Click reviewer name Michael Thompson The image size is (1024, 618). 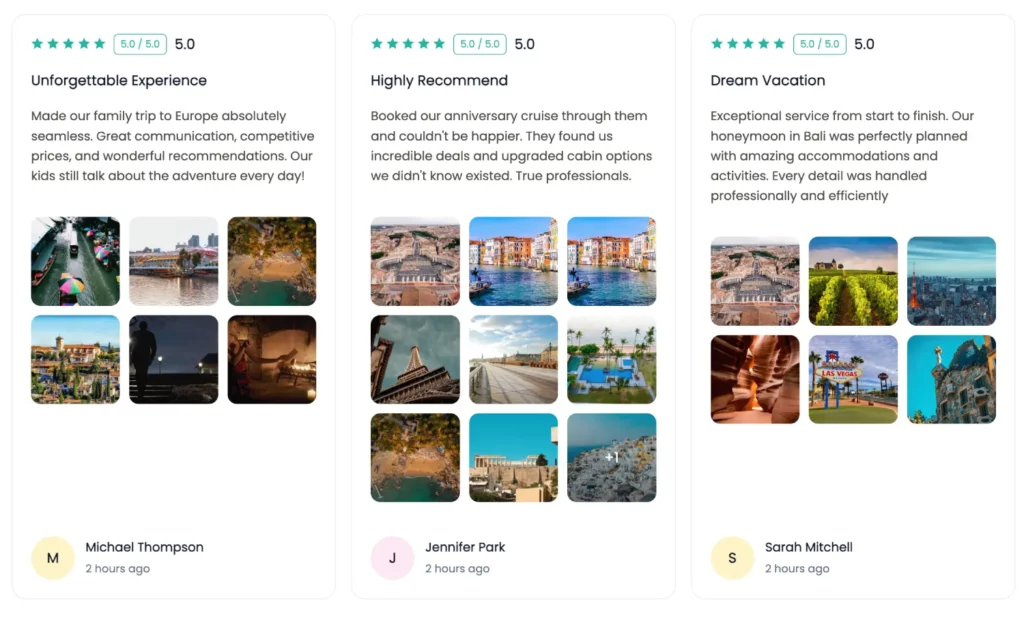coord(144,547)
